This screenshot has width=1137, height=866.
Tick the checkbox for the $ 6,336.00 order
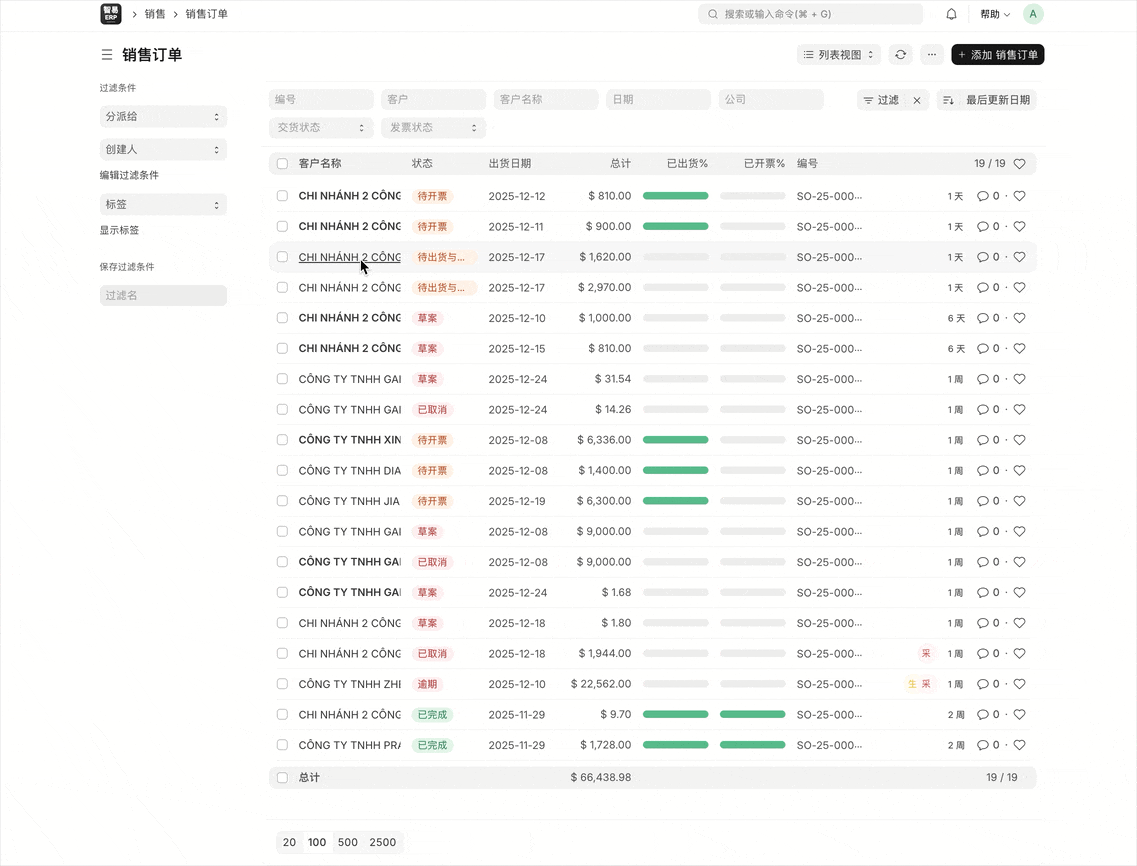282,440
